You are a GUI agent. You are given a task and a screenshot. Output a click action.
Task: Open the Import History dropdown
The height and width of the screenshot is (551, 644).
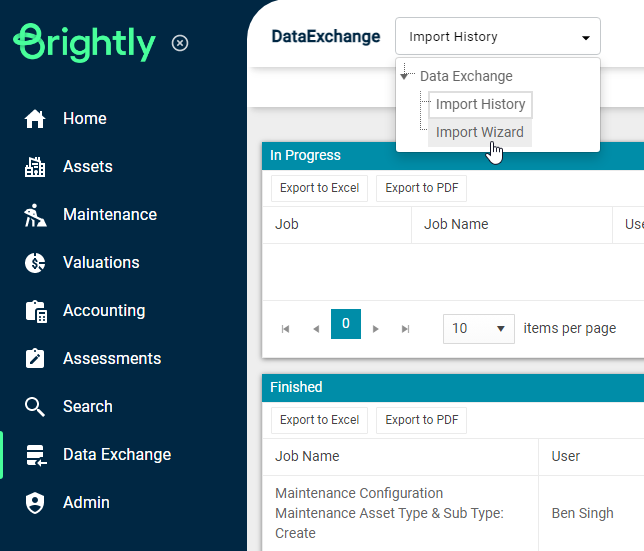497,37
